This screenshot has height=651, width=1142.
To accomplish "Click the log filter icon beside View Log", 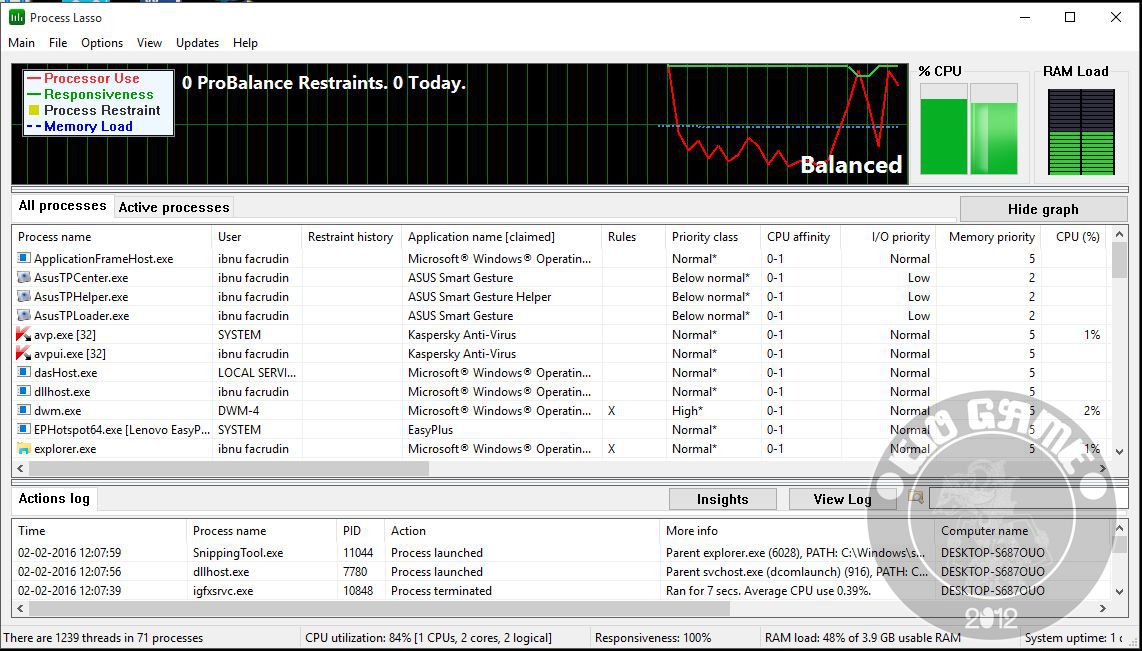I will pyautogui.click(x=915, y=498).
